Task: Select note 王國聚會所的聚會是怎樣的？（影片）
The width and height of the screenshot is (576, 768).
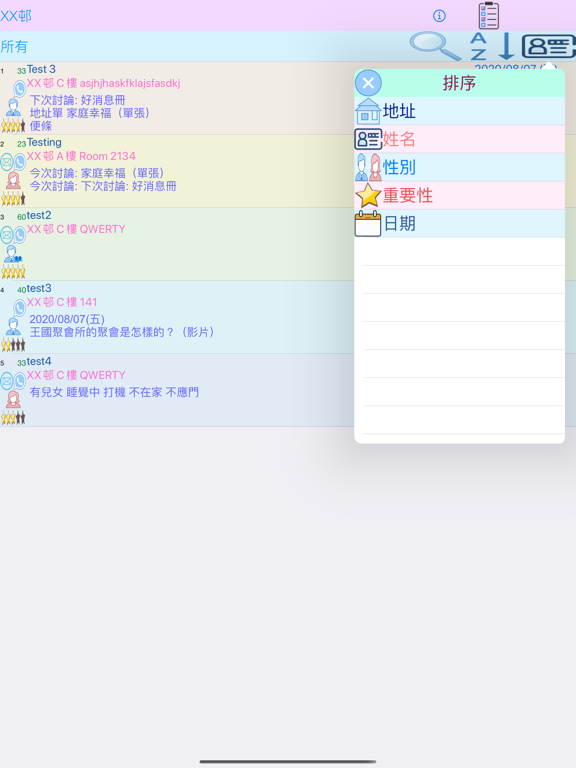Action: pyautogui.click(x=122, y=332)
